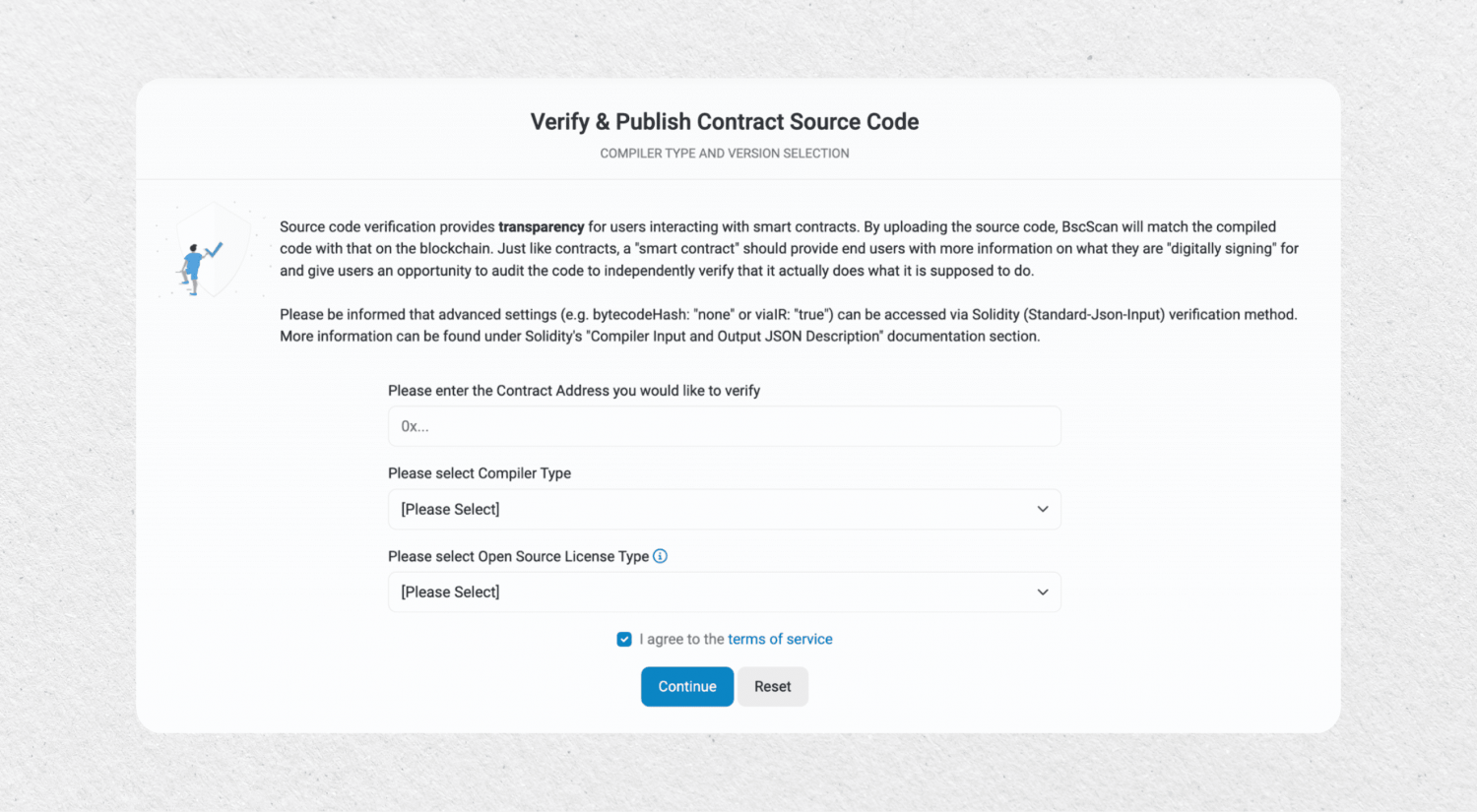Click the "COMPILER TYPE AND VERSION SELECTION" subtitle

click(x=725, y=154)
